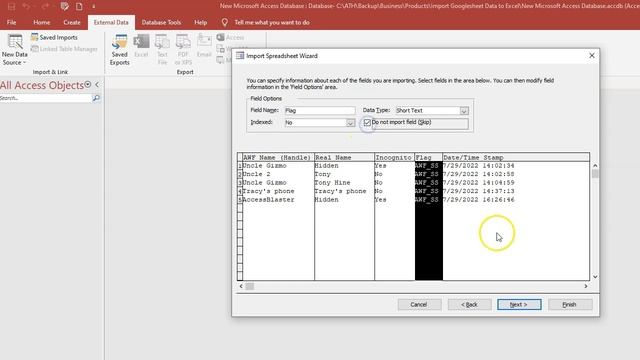Viewport: 640px width, 360px height.
Task: Expand All Access Objects menu arrow
Action: 88,84
